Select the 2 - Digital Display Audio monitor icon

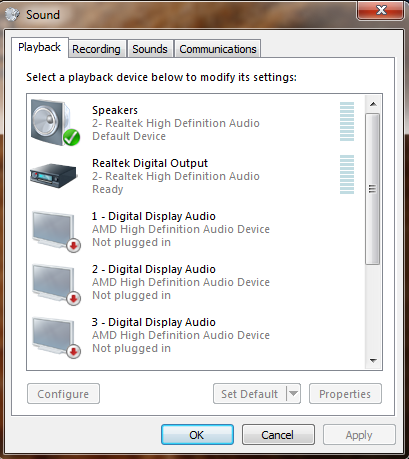(56, 284)
